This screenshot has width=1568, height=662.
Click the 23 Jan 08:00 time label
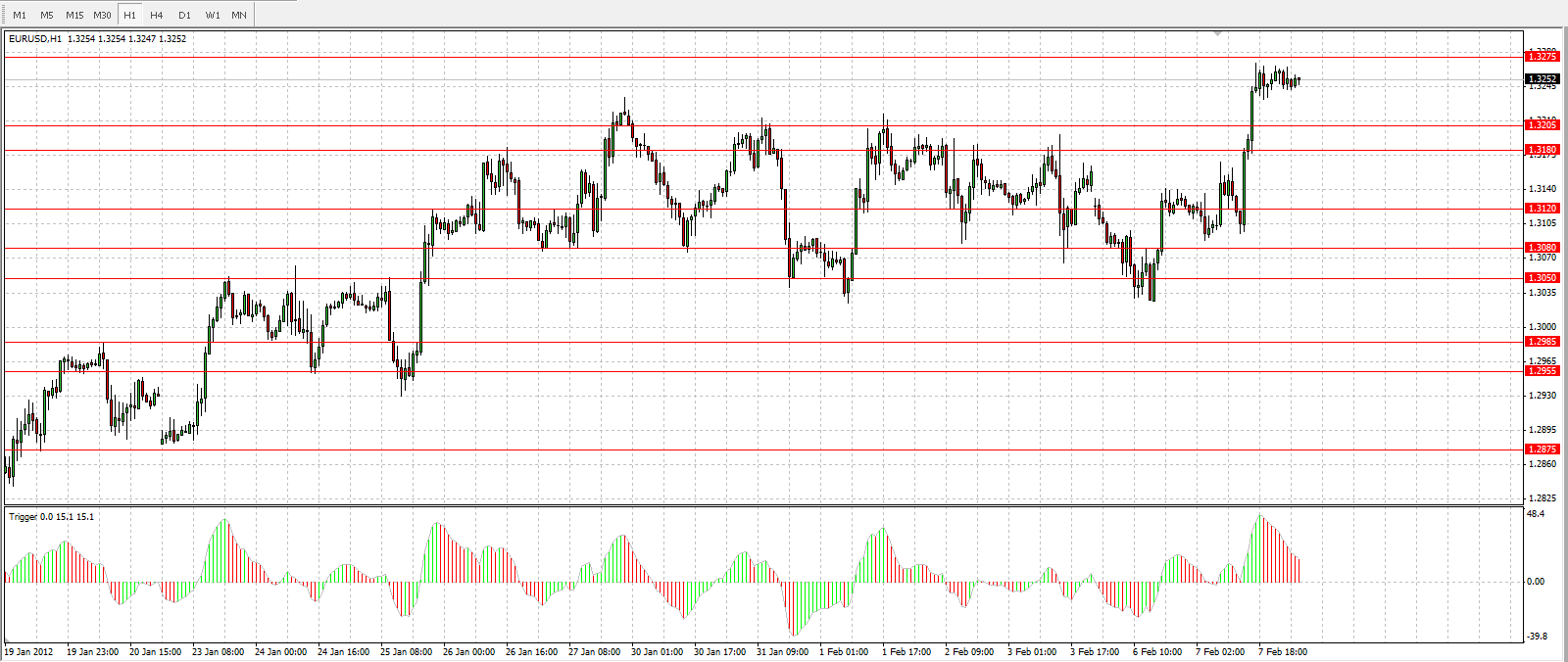click(219, 652)
